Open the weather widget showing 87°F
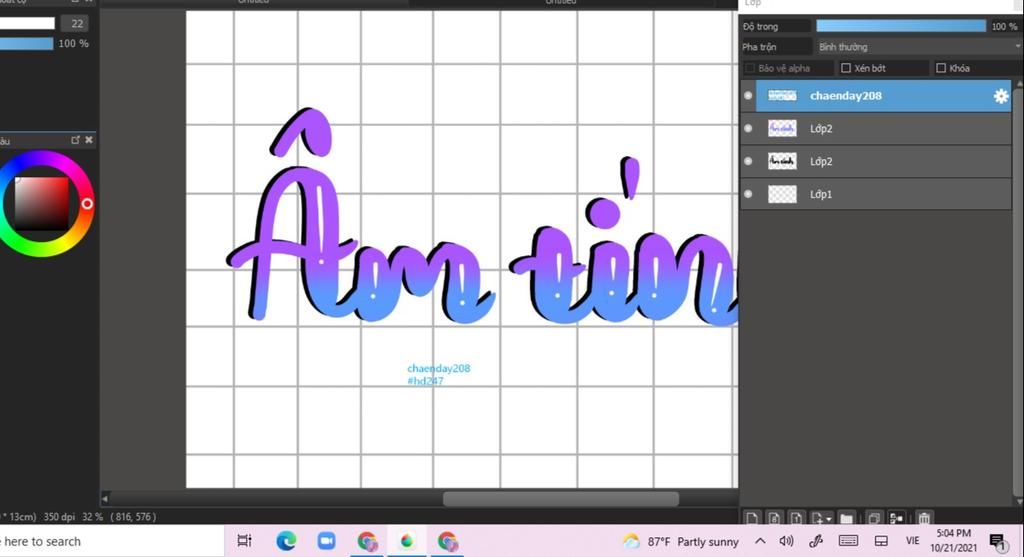This screenshot has height=557, width=1024. (x=680, y=541)
